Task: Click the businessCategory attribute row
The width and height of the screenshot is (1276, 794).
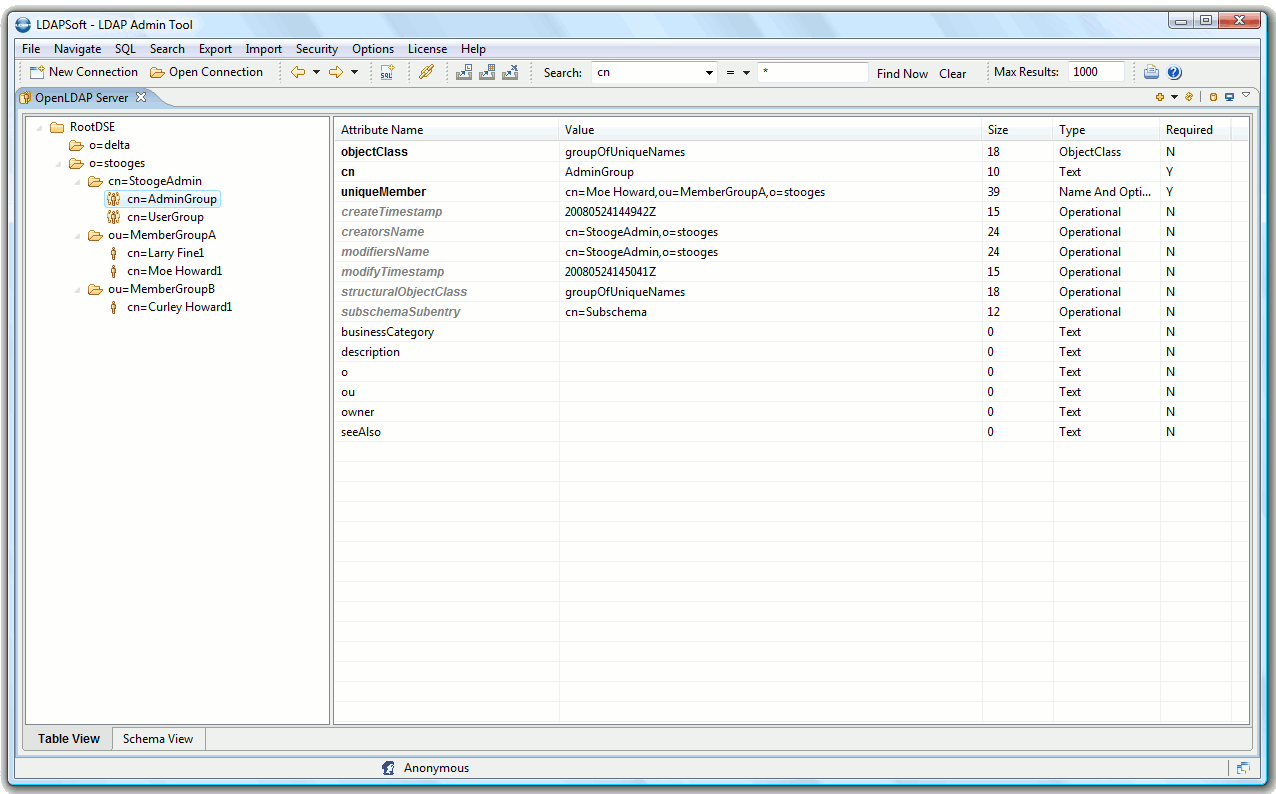Action: pyautogui.click(x=791, y=332)
